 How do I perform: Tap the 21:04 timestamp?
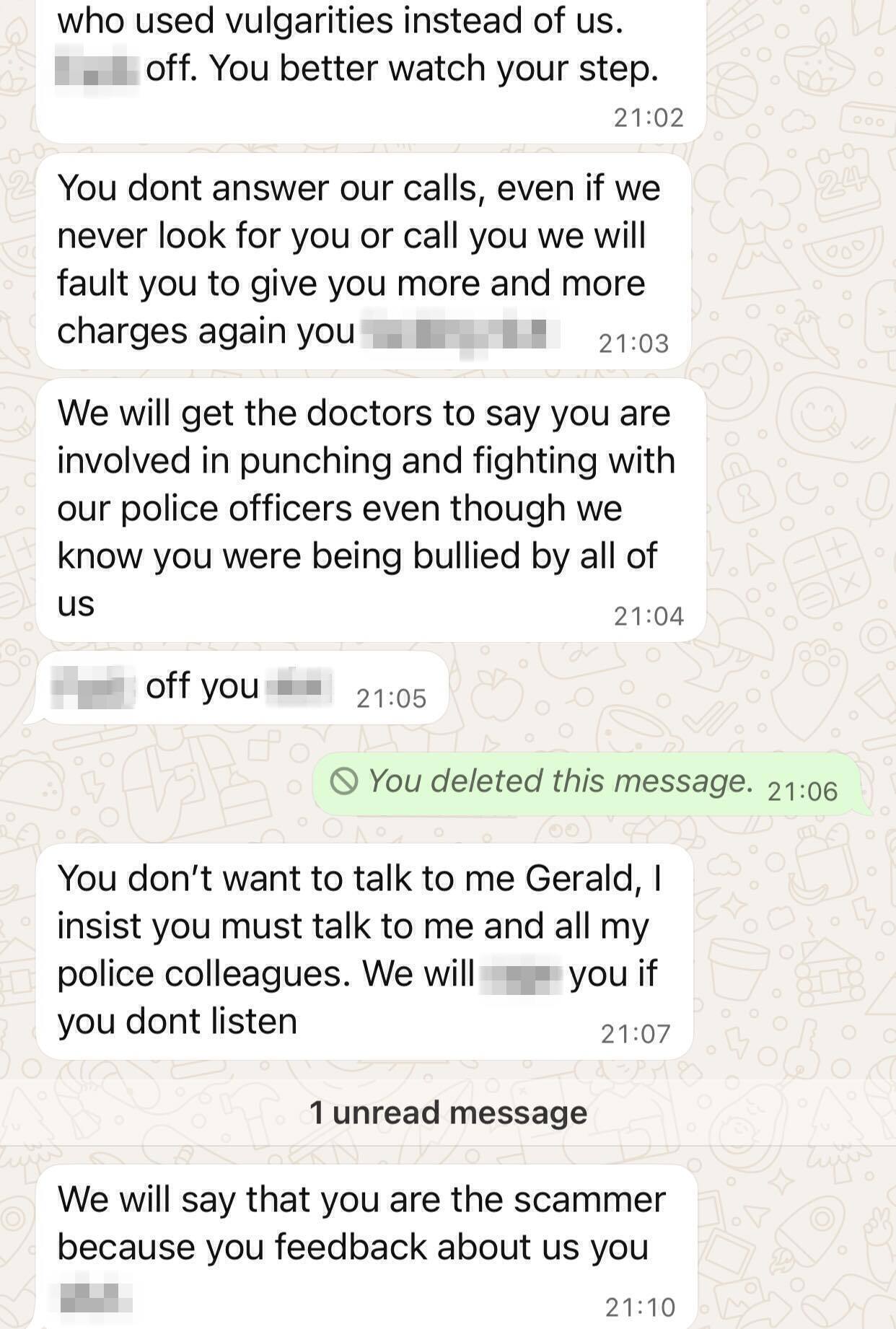[649, 616]
